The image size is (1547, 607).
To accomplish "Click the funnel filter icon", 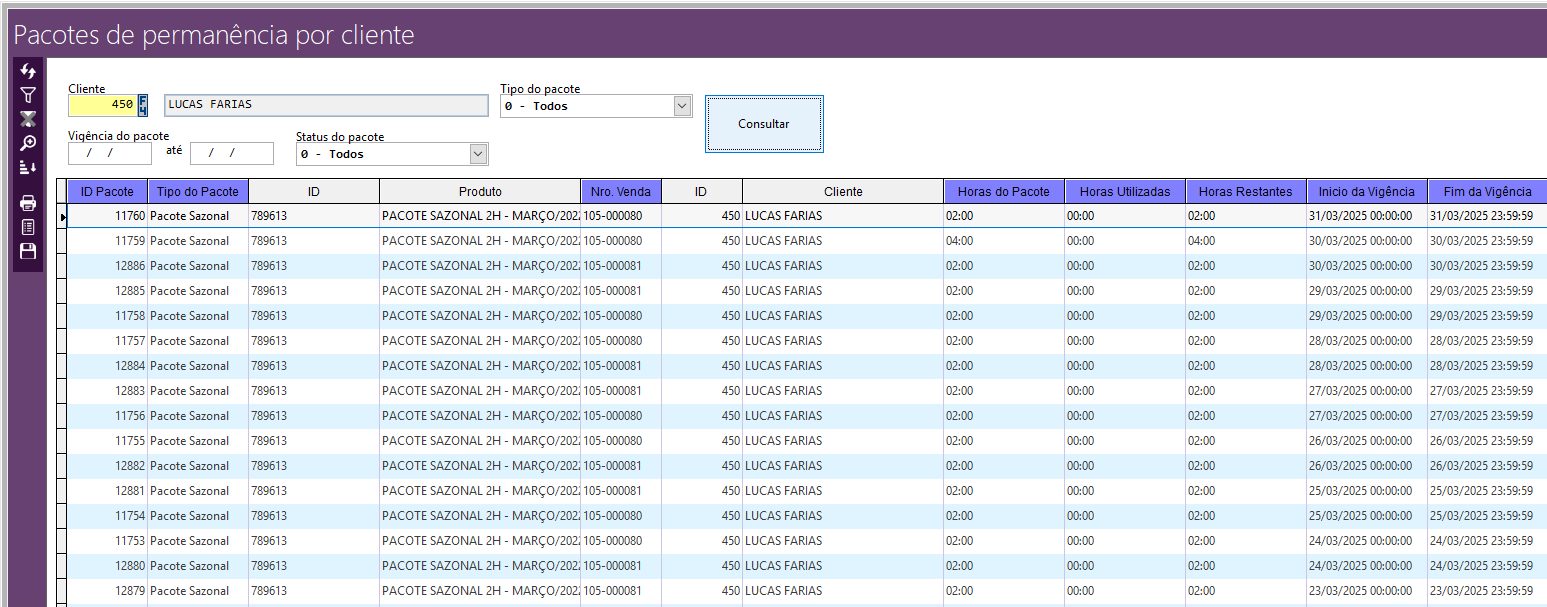I will point(28,96).
